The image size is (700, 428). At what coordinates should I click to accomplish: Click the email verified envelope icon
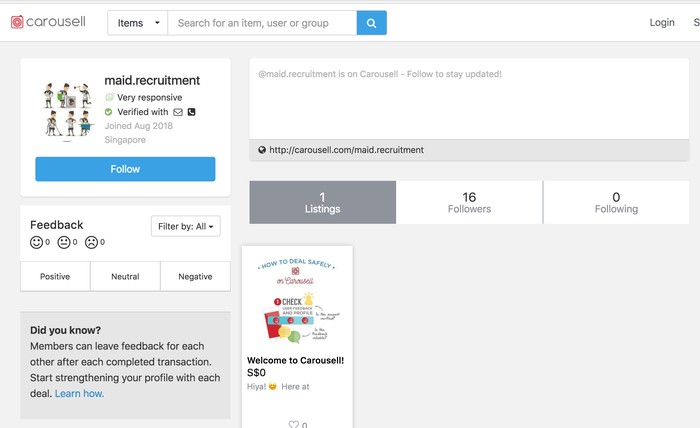pos(178,112)
